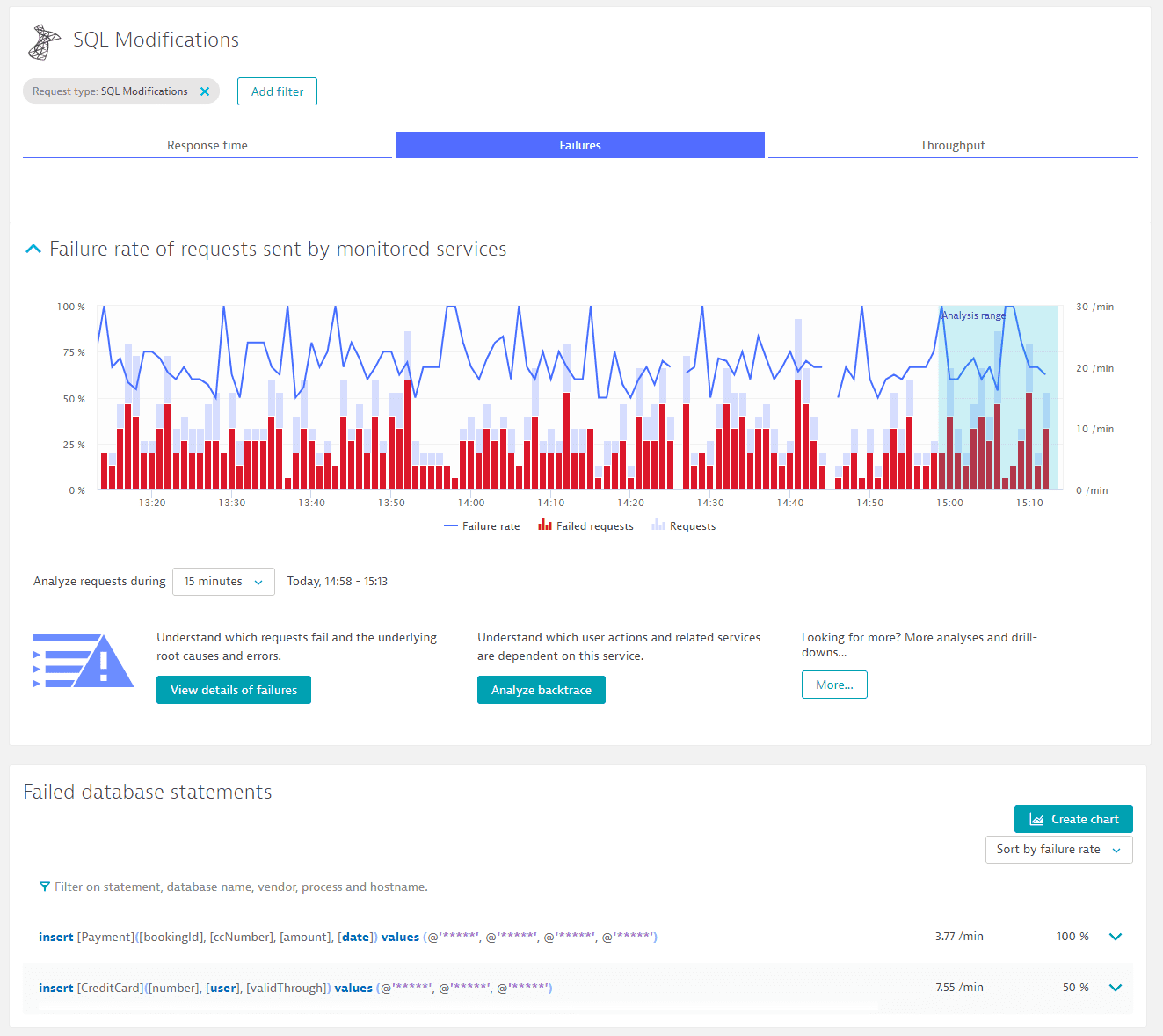Collapse the Failure rate of requests section
Image resolution: width=1163 pixels, height=1036 pixels.
click(33, 249)
